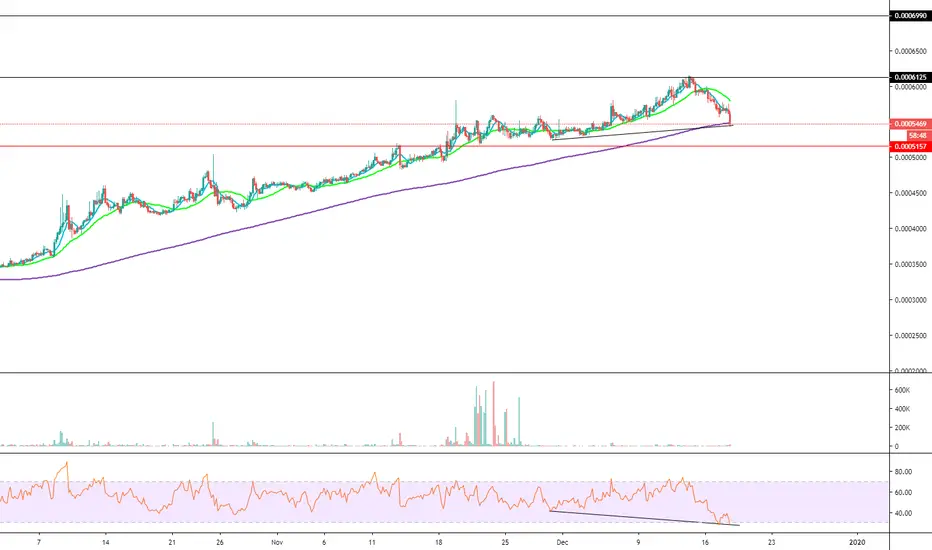Click the 400K volume axis label

click(902, 409)
